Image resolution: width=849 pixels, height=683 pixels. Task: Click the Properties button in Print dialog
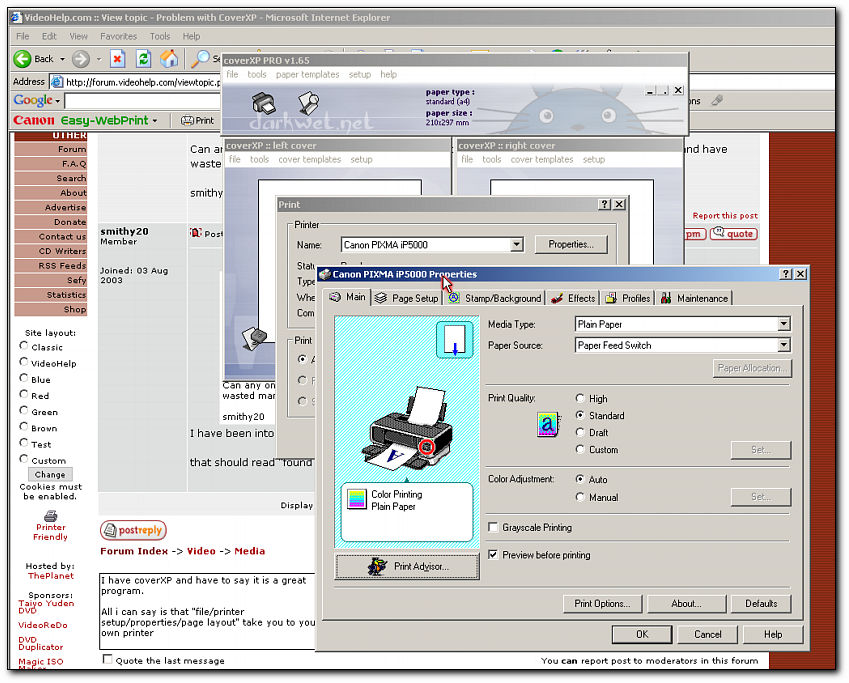[571, 244]
